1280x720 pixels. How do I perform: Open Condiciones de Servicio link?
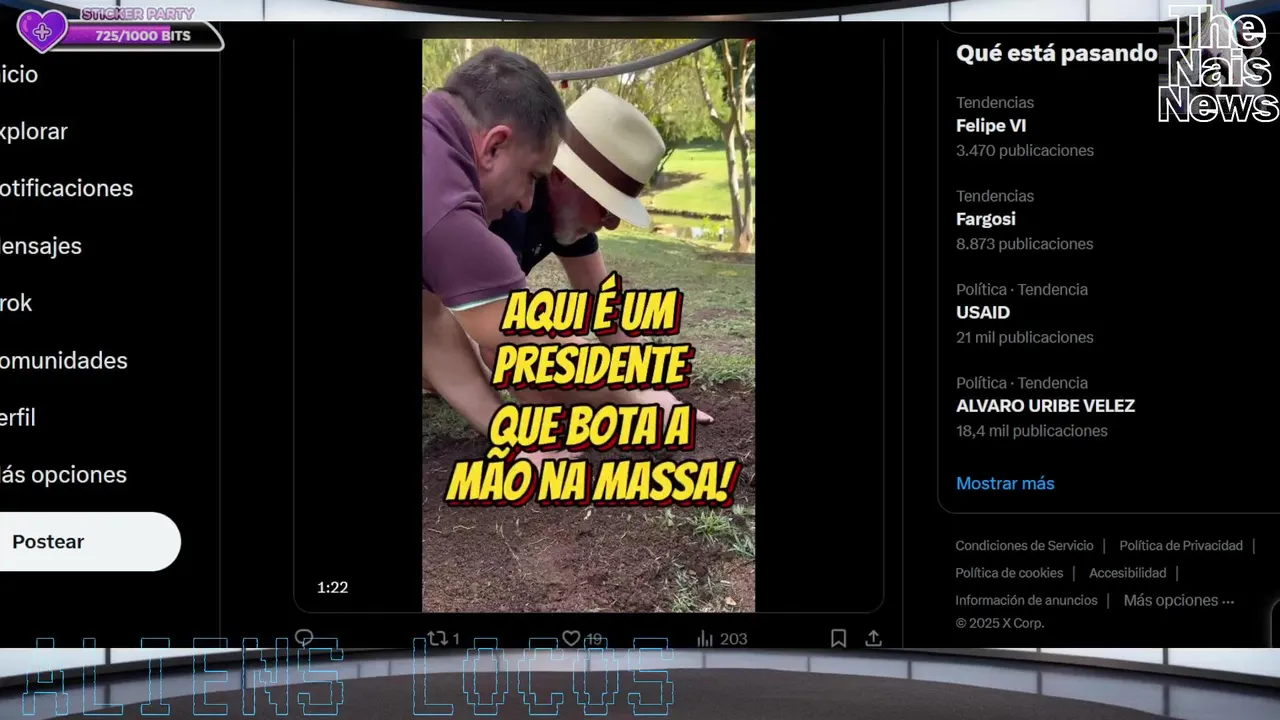point(1024,545)
